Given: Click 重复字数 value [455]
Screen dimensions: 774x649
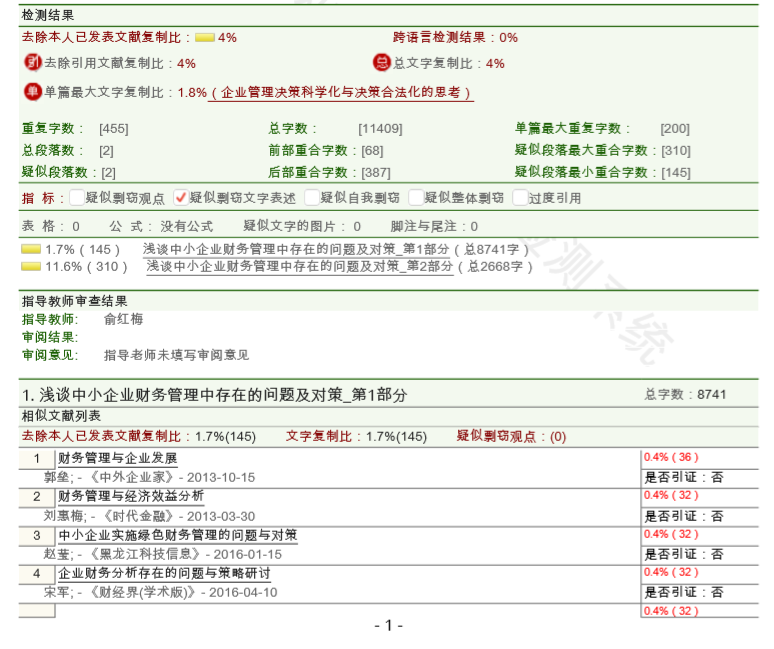Looking at the screenshot, I should [x=114, y=129].
